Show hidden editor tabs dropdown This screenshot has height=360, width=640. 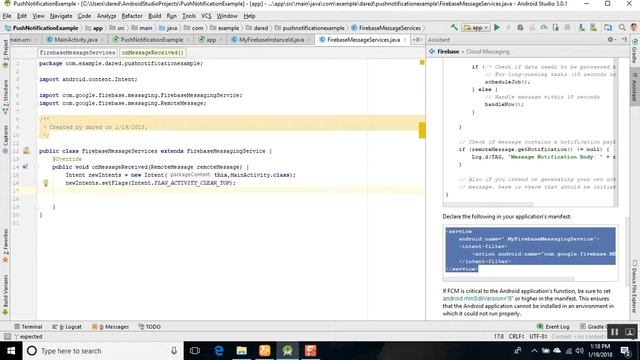click(417, 40)
